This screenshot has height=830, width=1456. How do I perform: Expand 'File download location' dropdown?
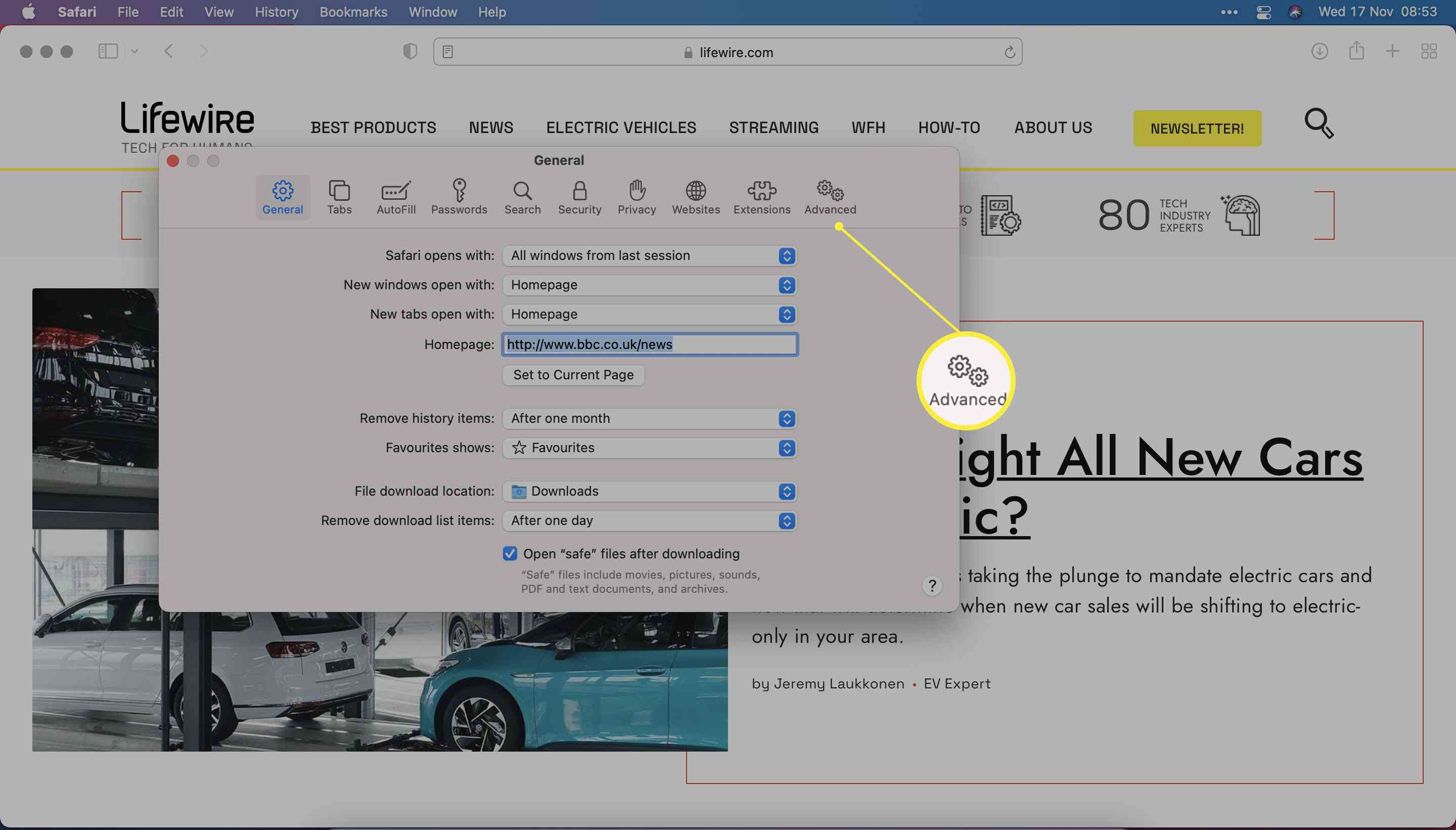click(x=650, y=492)
